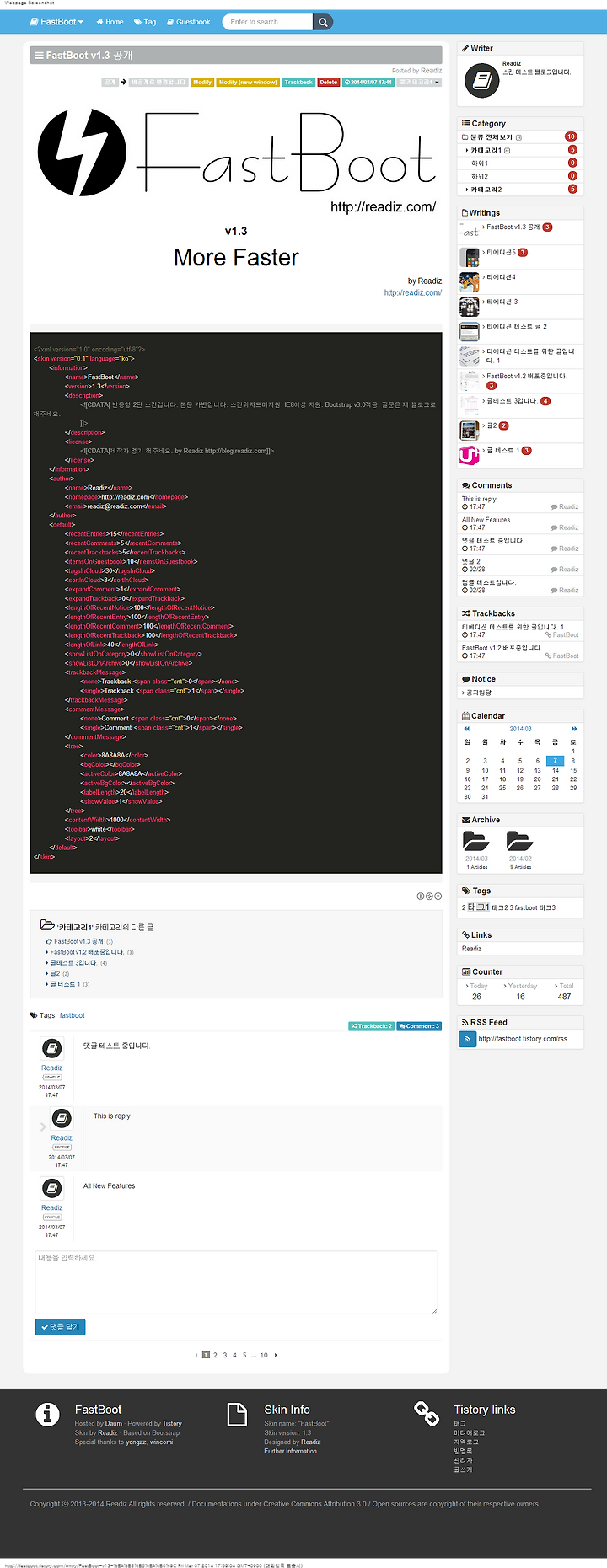Open the Tag page from navbar
Viewport: 607px width, 1568px height.
pos(145,22)
